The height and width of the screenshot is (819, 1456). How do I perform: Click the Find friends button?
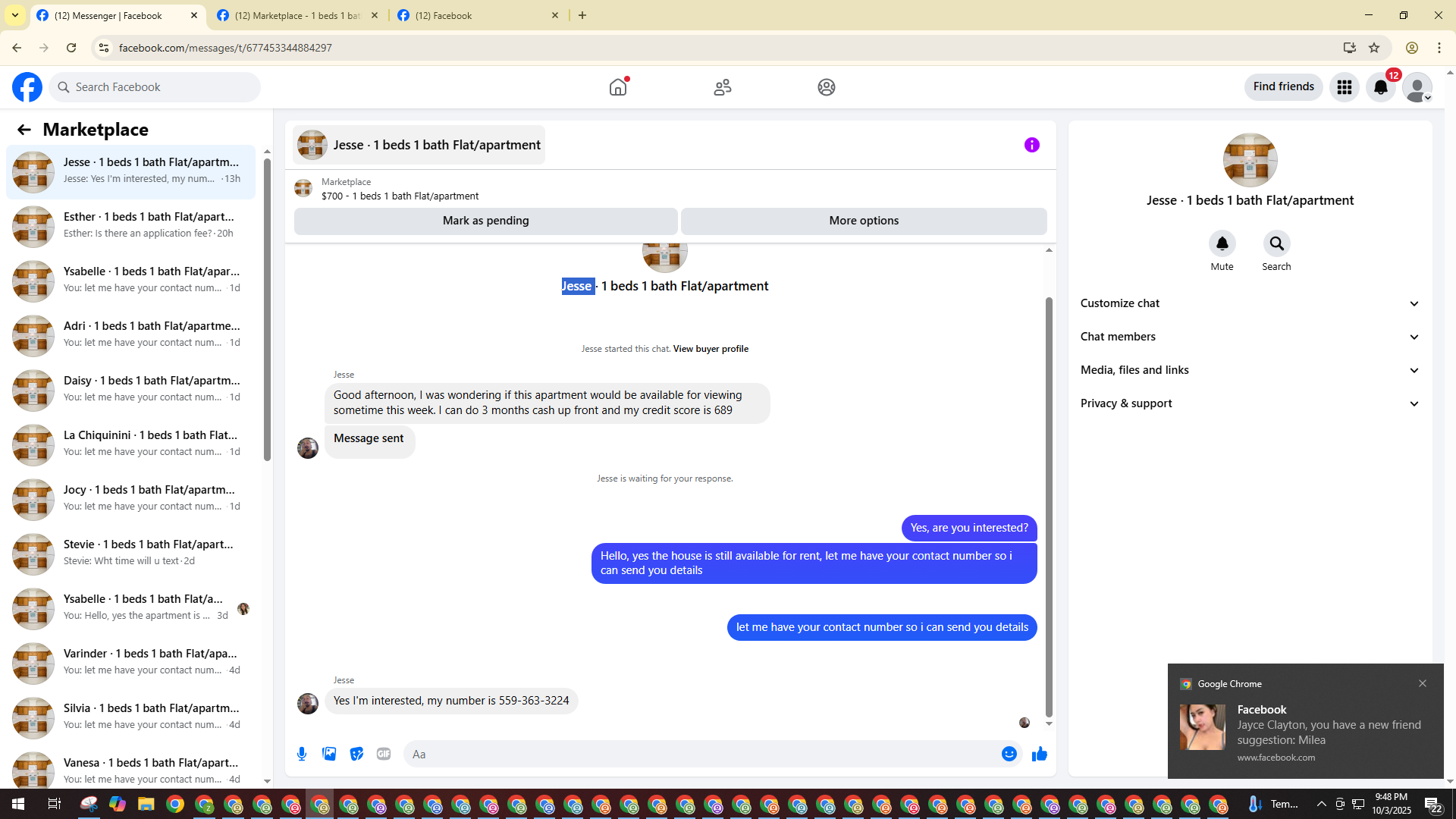tap(1283, 87)
